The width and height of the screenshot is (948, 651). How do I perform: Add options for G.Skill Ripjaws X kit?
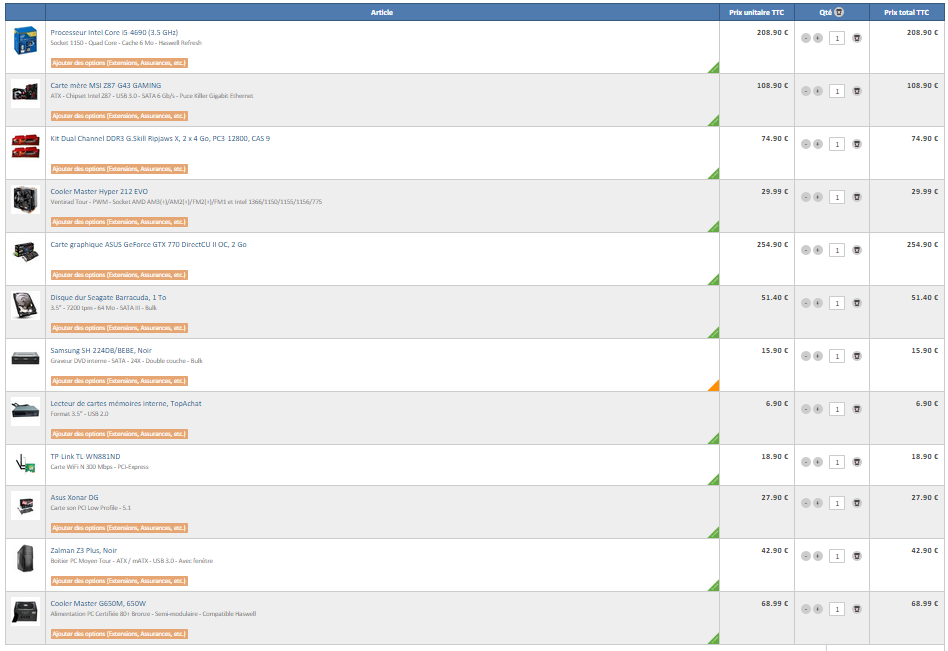point(119,169)
